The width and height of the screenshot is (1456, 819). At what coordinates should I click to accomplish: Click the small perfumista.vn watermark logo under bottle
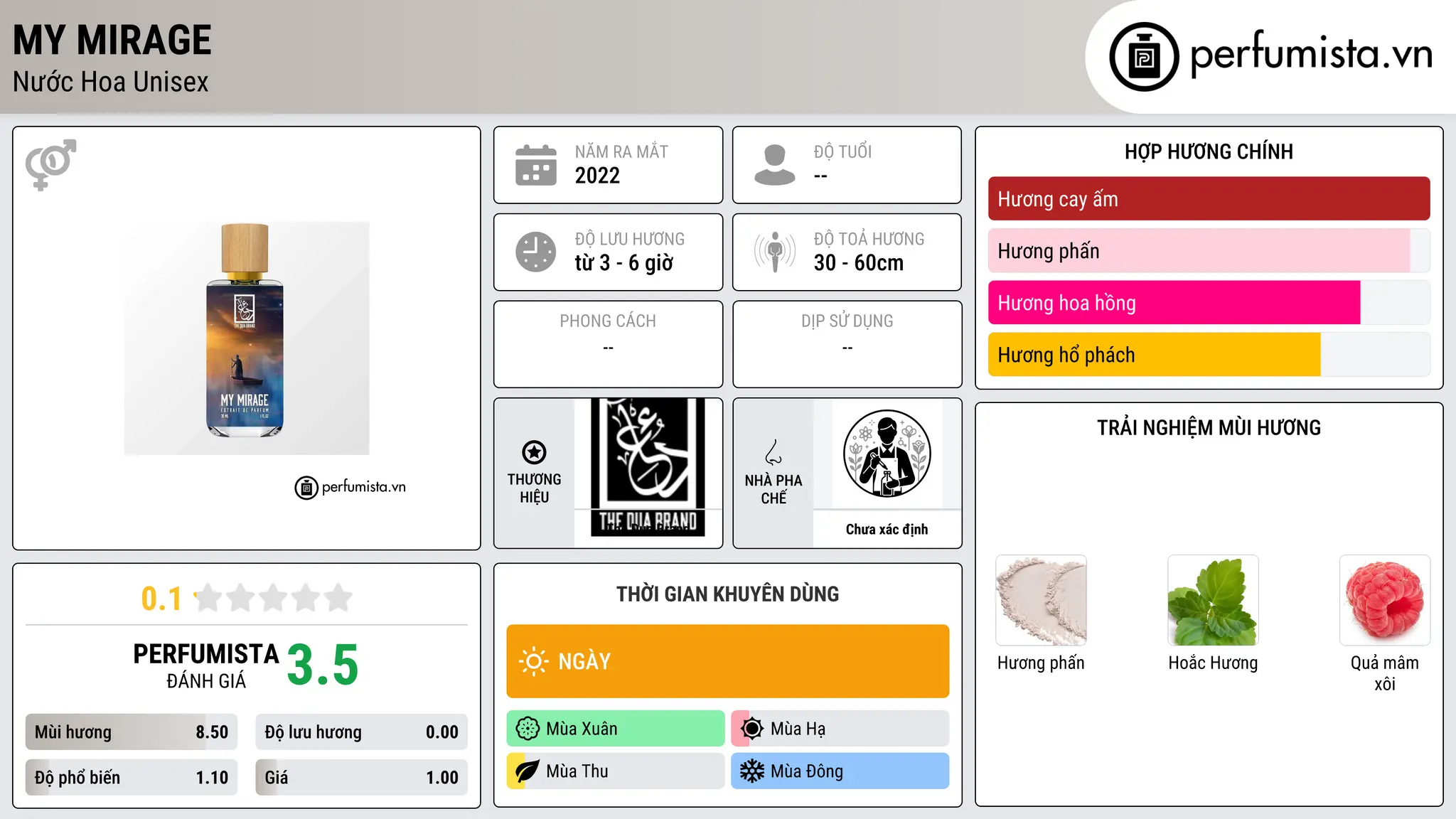coord(350,487)
